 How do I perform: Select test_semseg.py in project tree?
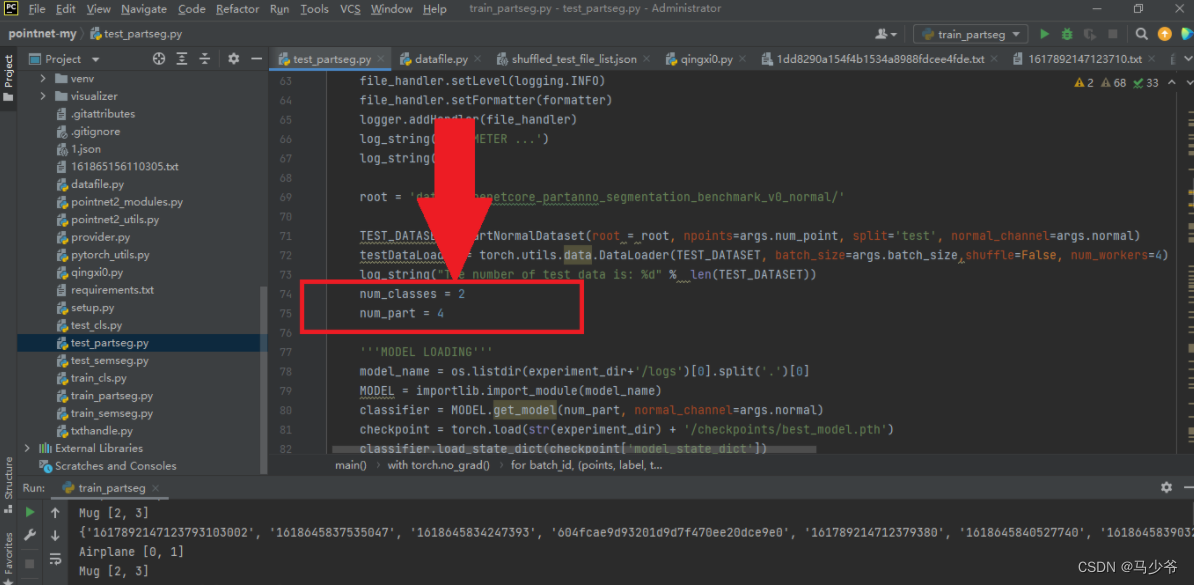click(x=110, y=360)
